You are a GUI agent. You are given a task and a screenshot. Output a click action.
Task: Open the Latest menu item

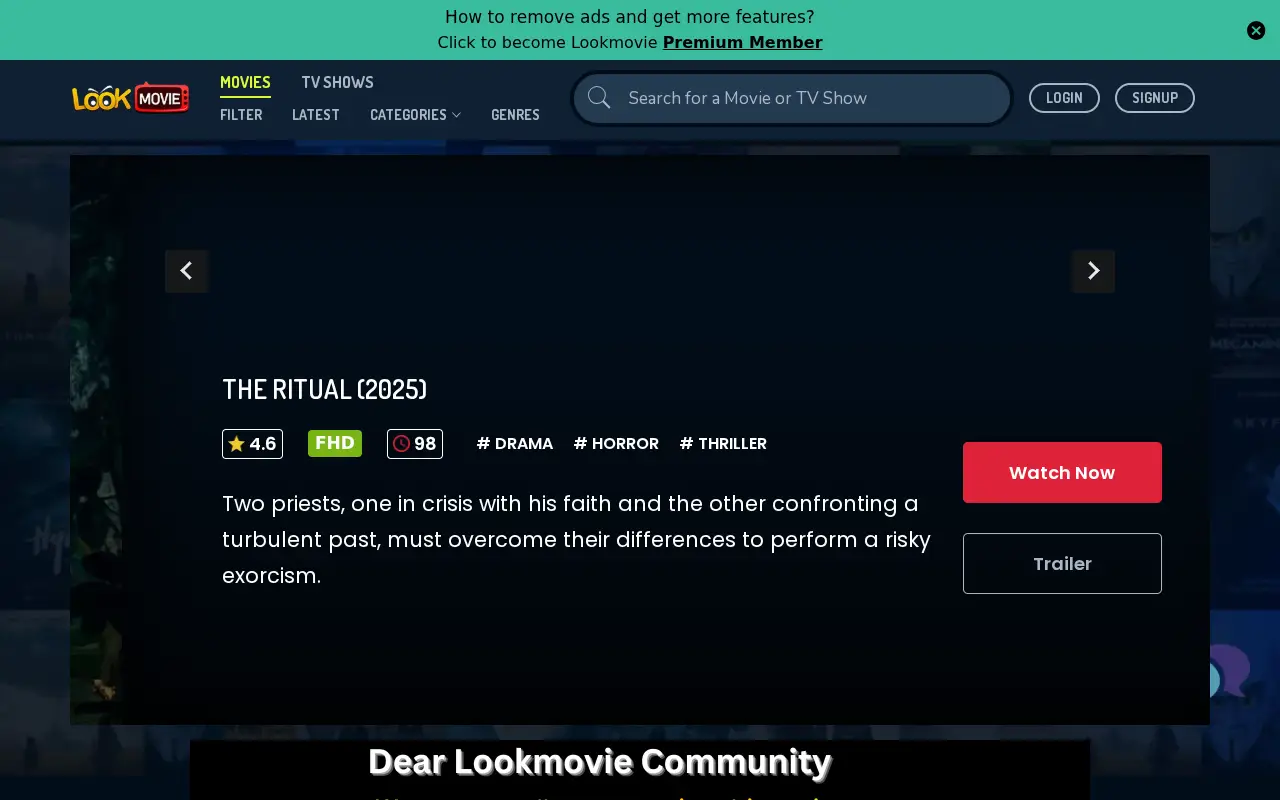point(316,115)
